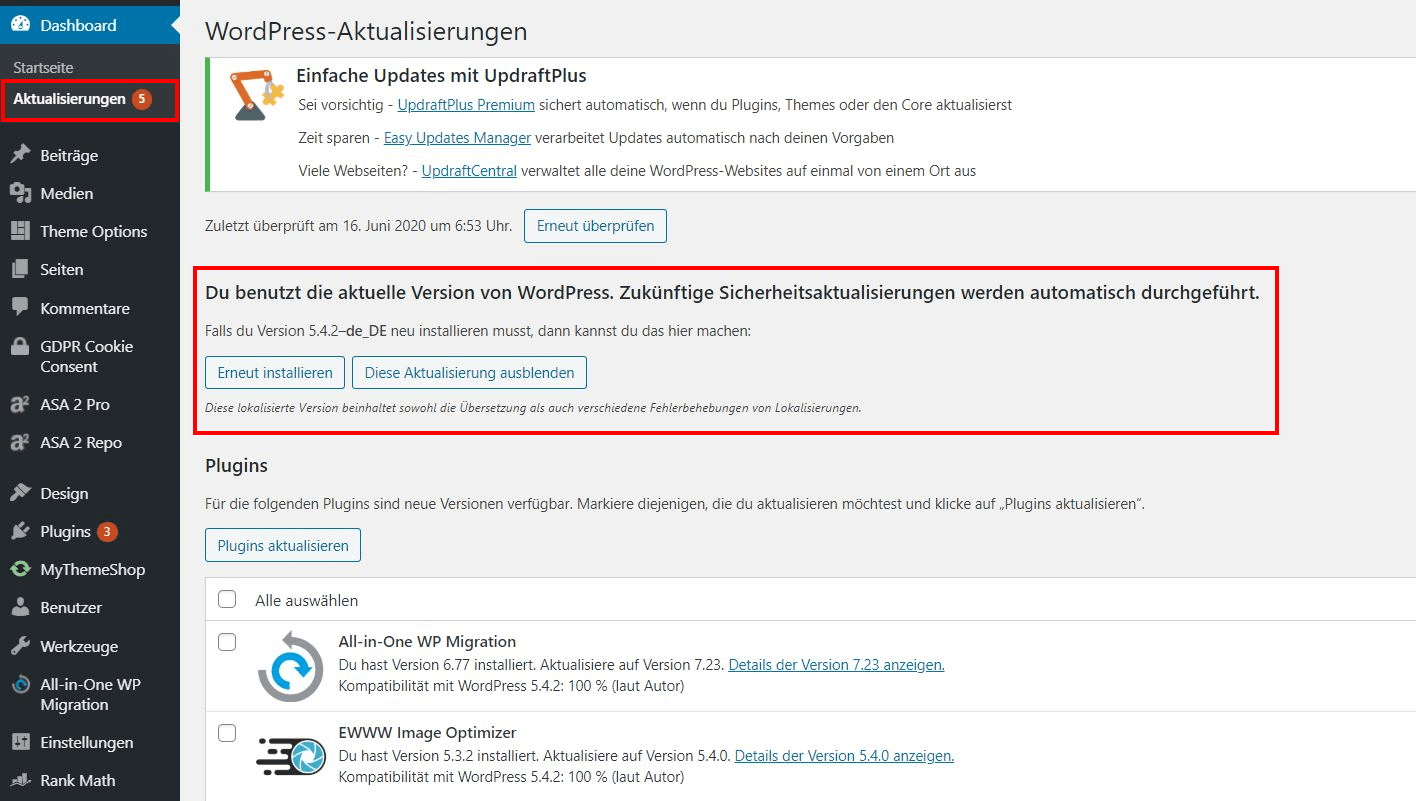Click the ASA 2 Repo icon
The image size is (1416, 801).
(x=20, y=442)
